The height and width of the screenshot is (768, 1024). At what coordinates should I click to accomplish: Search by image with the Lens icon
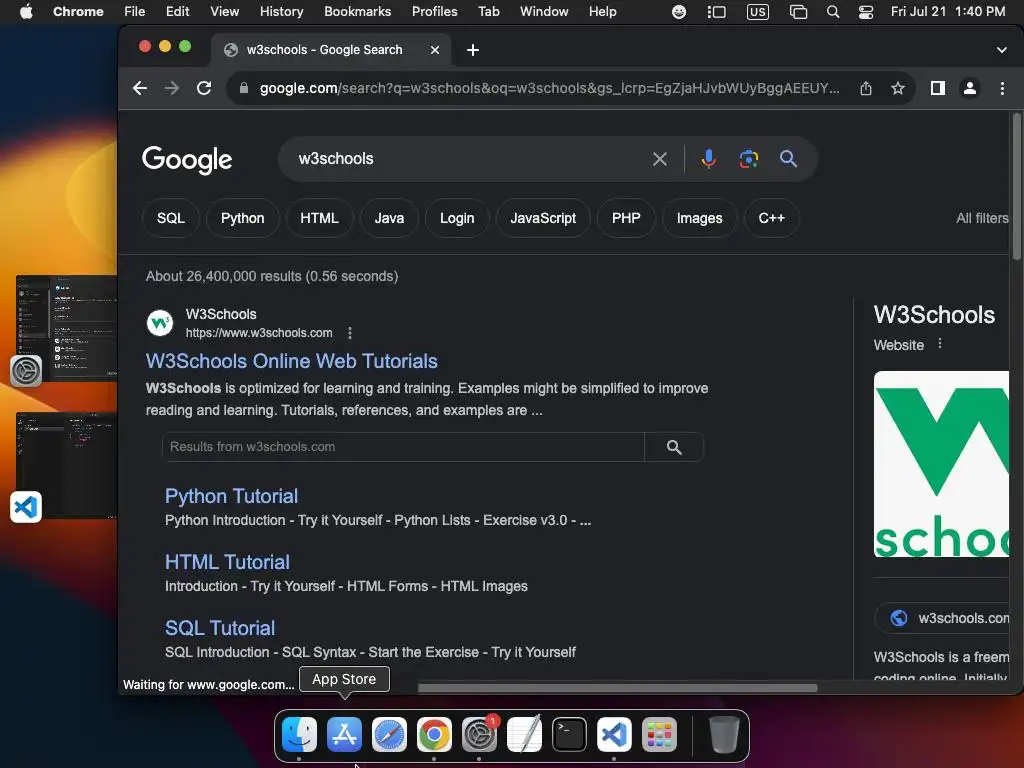748,159
